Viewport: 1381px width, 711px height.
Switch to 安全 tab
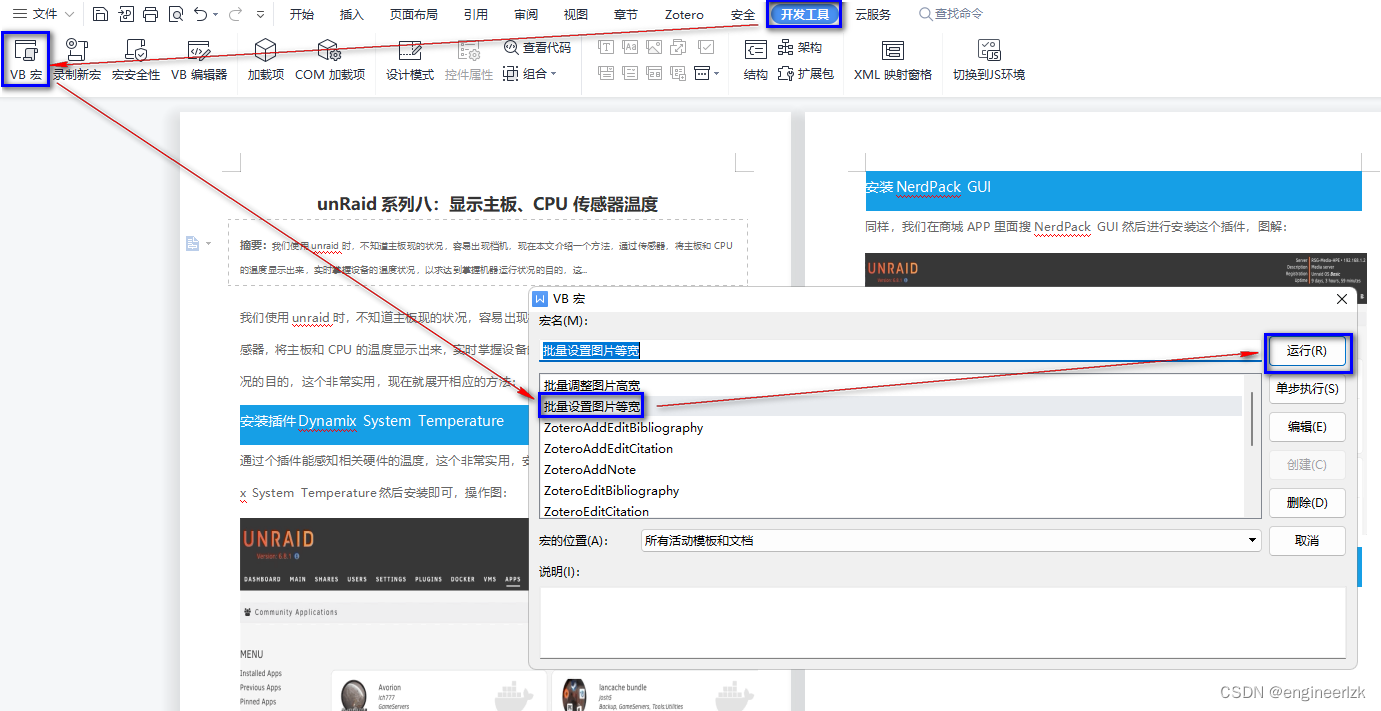click(x=743, y=14)
